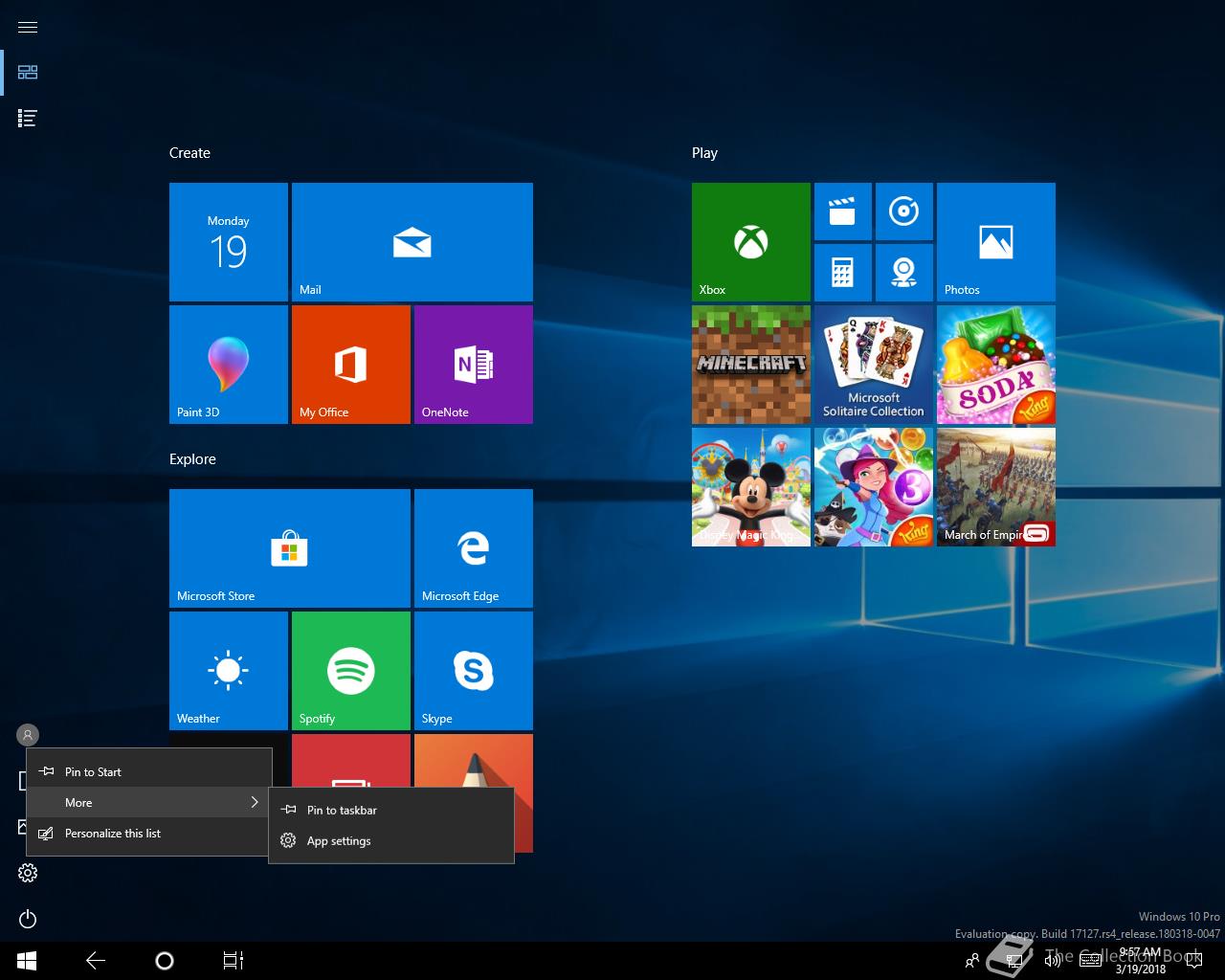The height and width of the screenshot is (980, 1225).
Task: Open the Xbox tile
Action: click(751, 242)
